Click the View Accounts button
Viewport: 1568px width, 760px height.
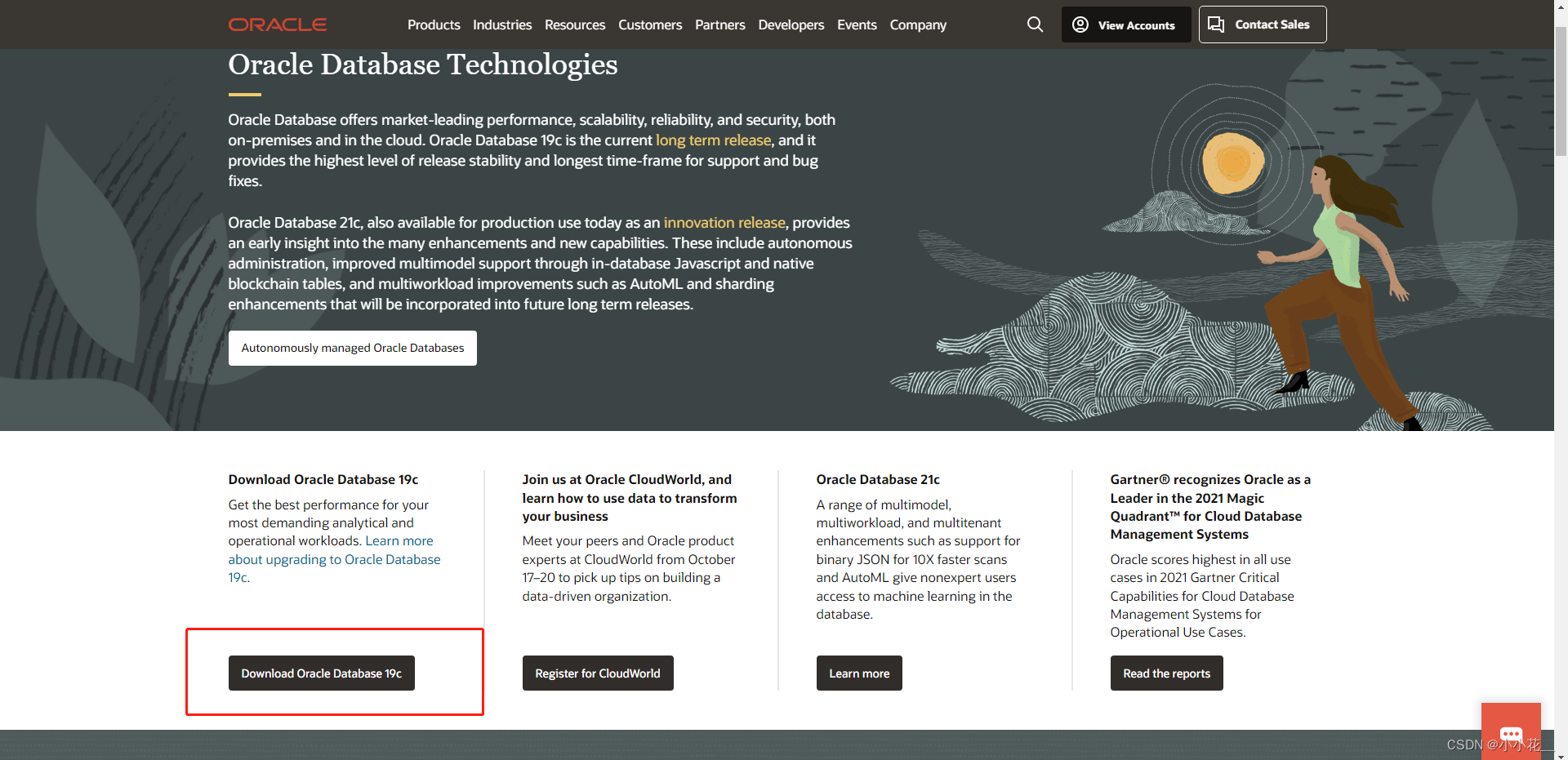(1126, 24)
